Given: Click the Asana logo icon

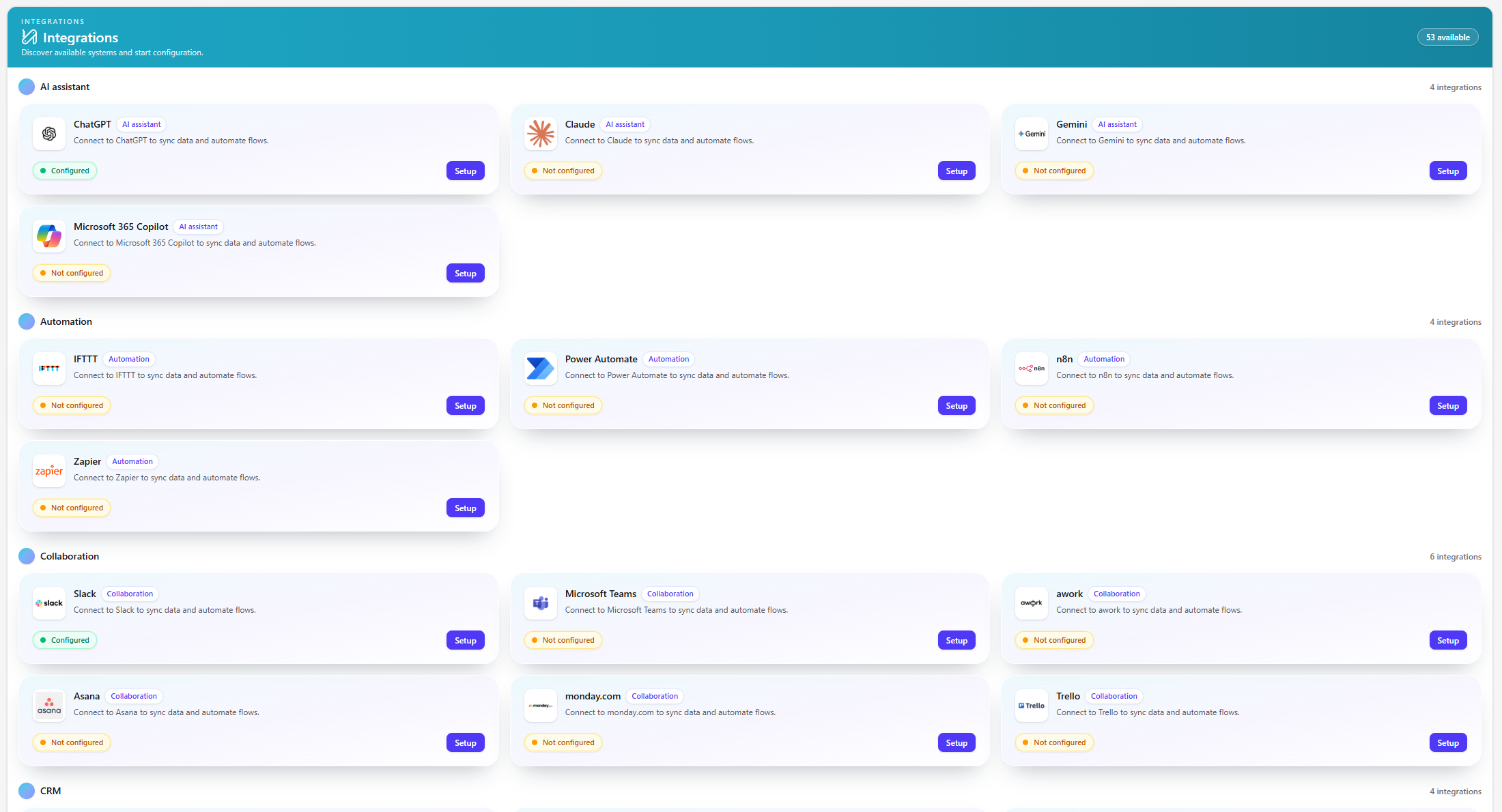Looking at the screenshot, I should (49, 706).
